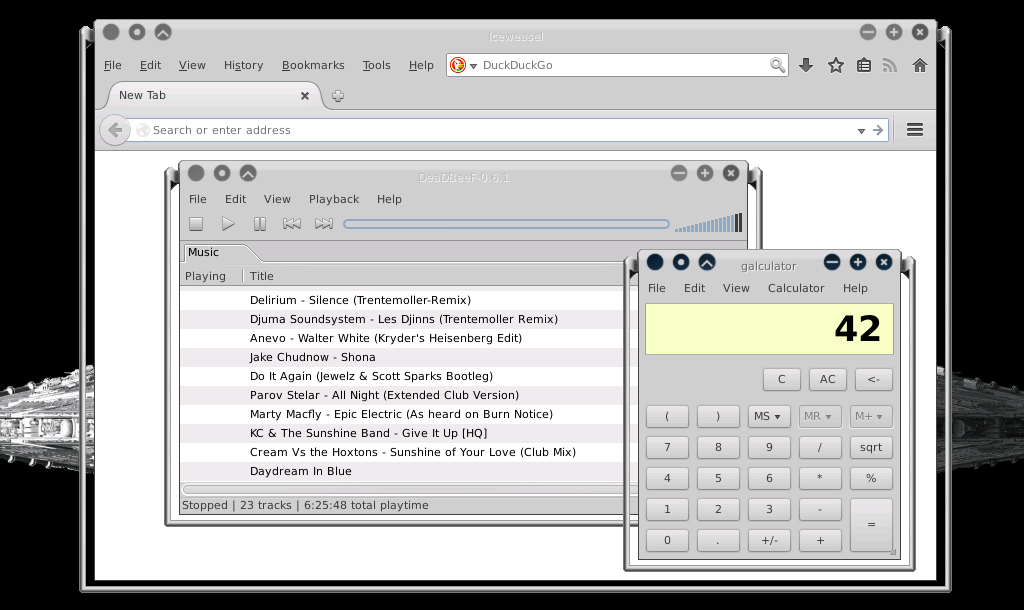Bookmark this page with star icon
Image resolution: width=1024 pixels, height=610 pixels.
tap(835, 65)
